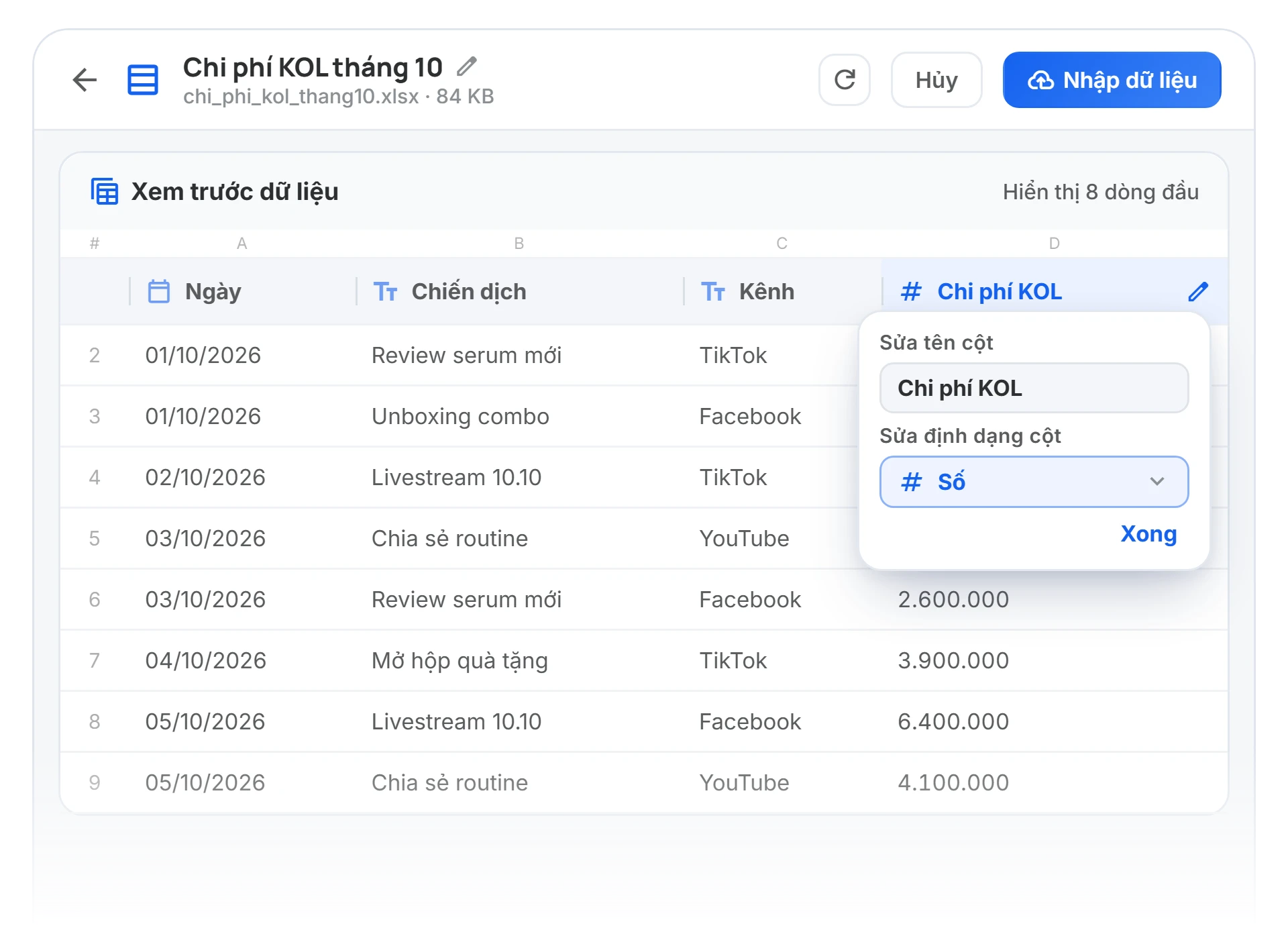Click the 6.400.000 cost cell
This screenshot has height=926, width=1288.
click(x=953, y=721)
